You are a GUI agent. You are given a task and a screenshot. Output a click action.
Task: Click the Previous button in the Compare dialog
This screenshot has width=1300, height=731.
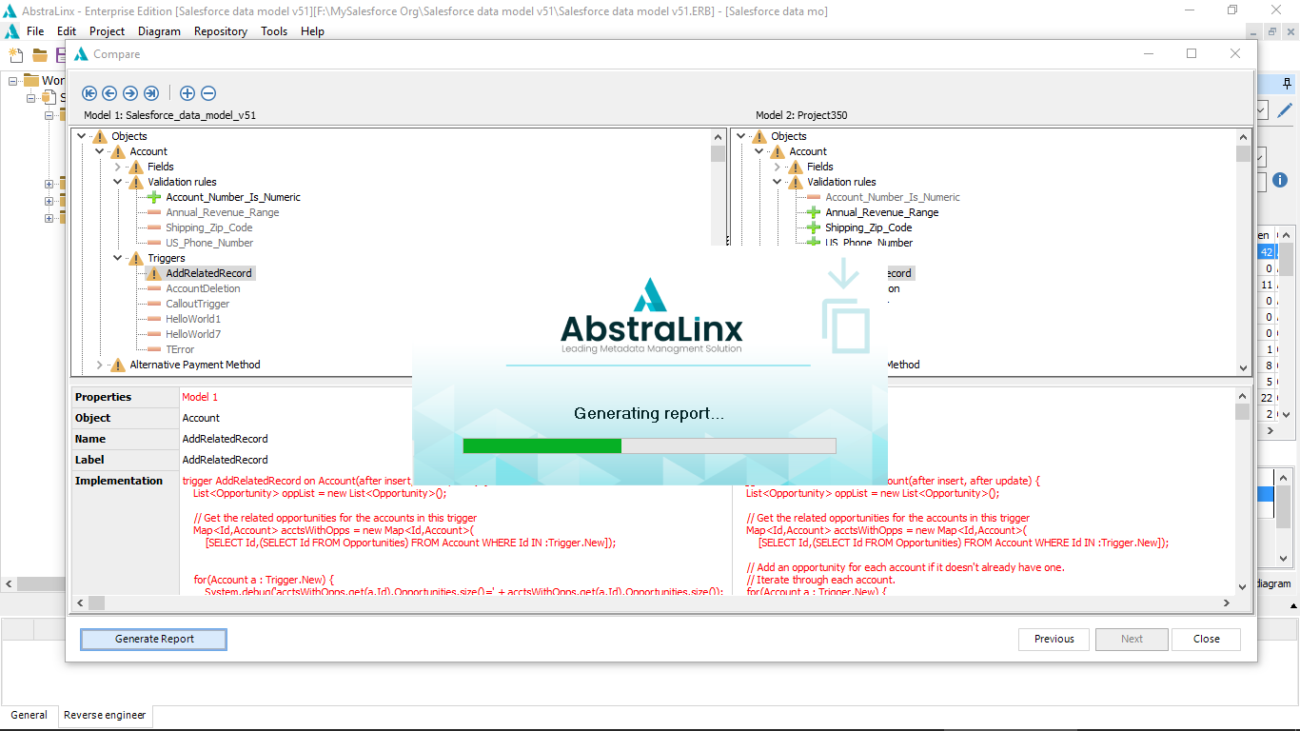[1053, 639]
